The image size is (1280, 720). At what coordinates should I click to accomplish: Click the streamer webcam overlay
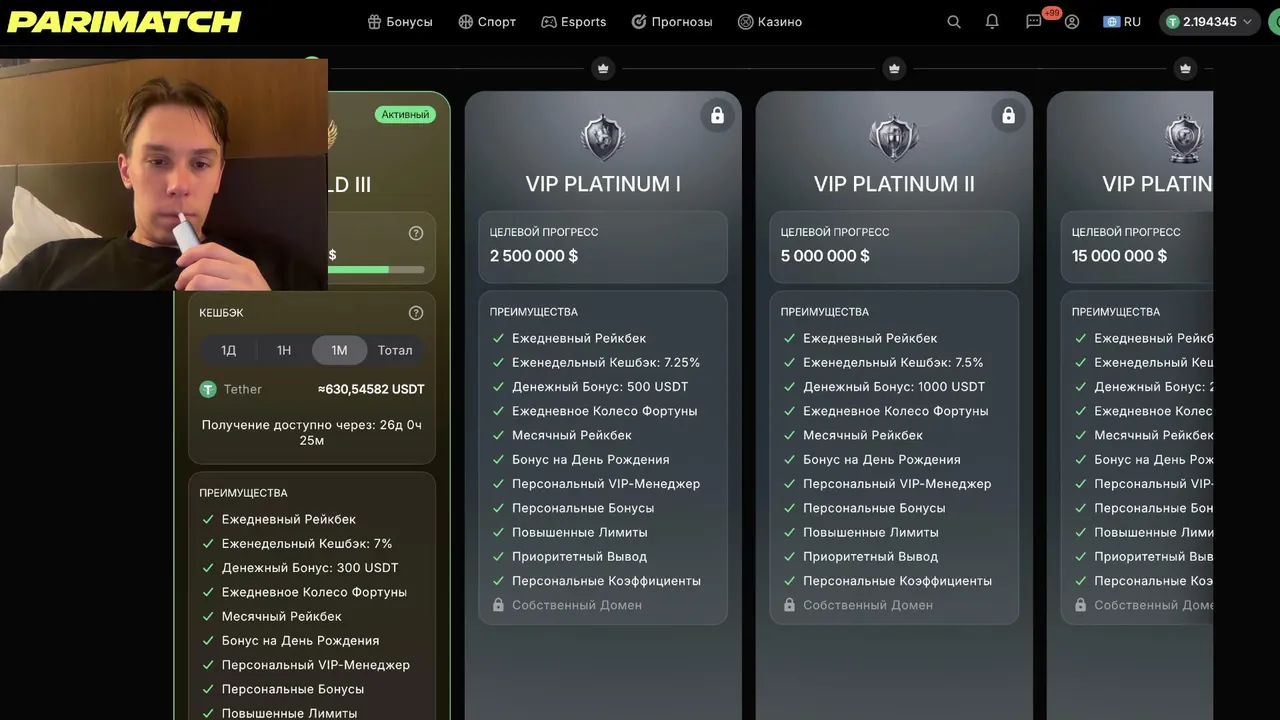point(164,174)
